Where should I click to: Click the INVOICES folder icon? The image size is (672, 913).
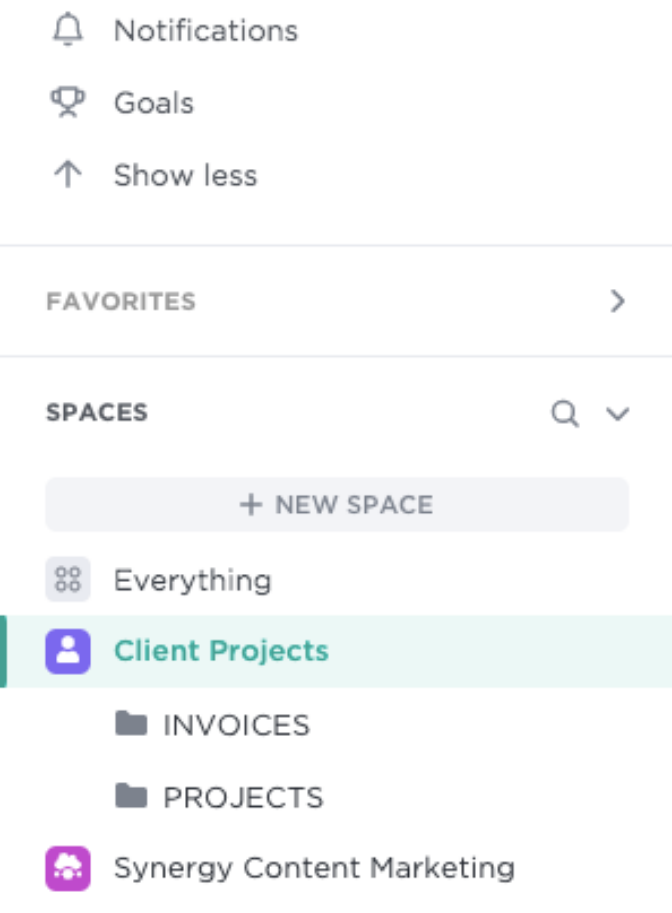131,723
